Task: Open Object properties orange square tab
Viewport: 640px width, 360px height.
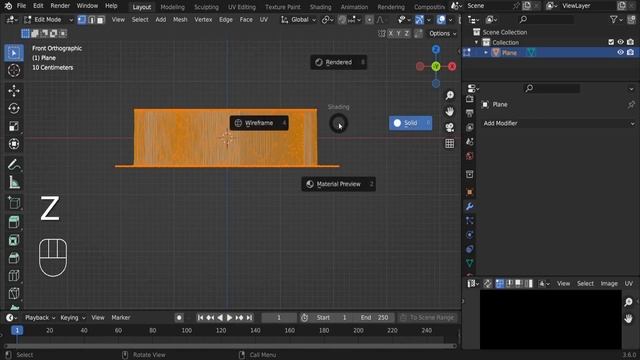Action: tap(469, 192)
